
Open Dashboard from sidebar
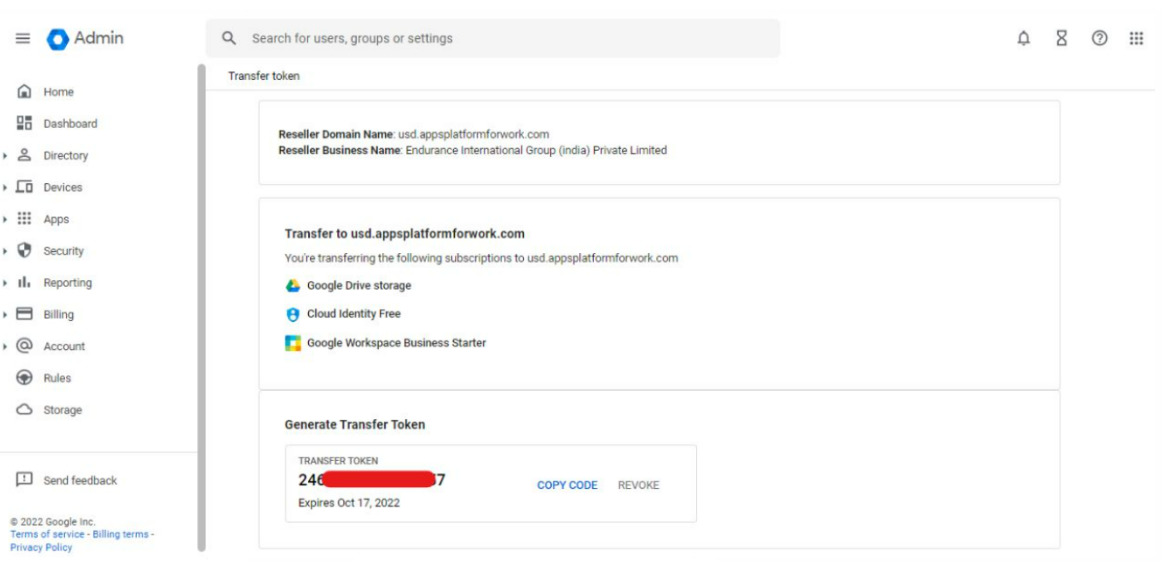pyautogui.click(x=70, y=124)
